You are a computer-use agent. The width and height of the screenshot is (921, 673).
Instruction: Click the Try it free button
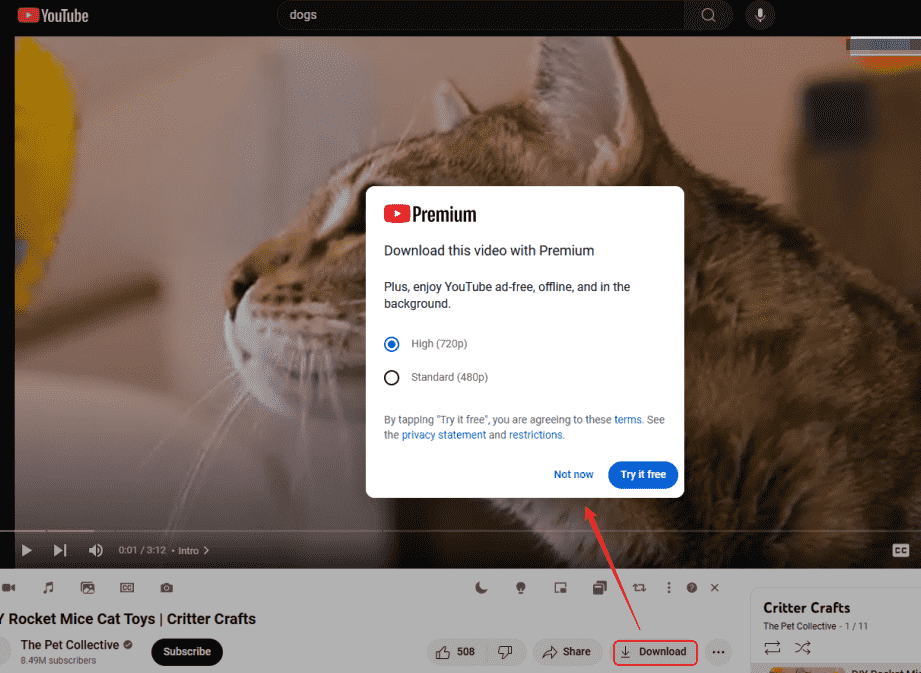pos(643,475)
